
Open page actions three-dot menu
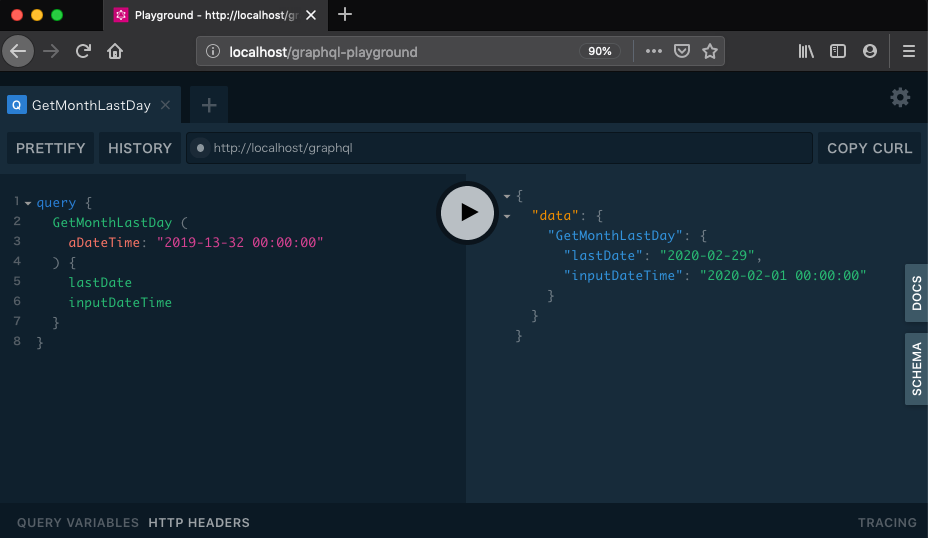pos(654,51)
